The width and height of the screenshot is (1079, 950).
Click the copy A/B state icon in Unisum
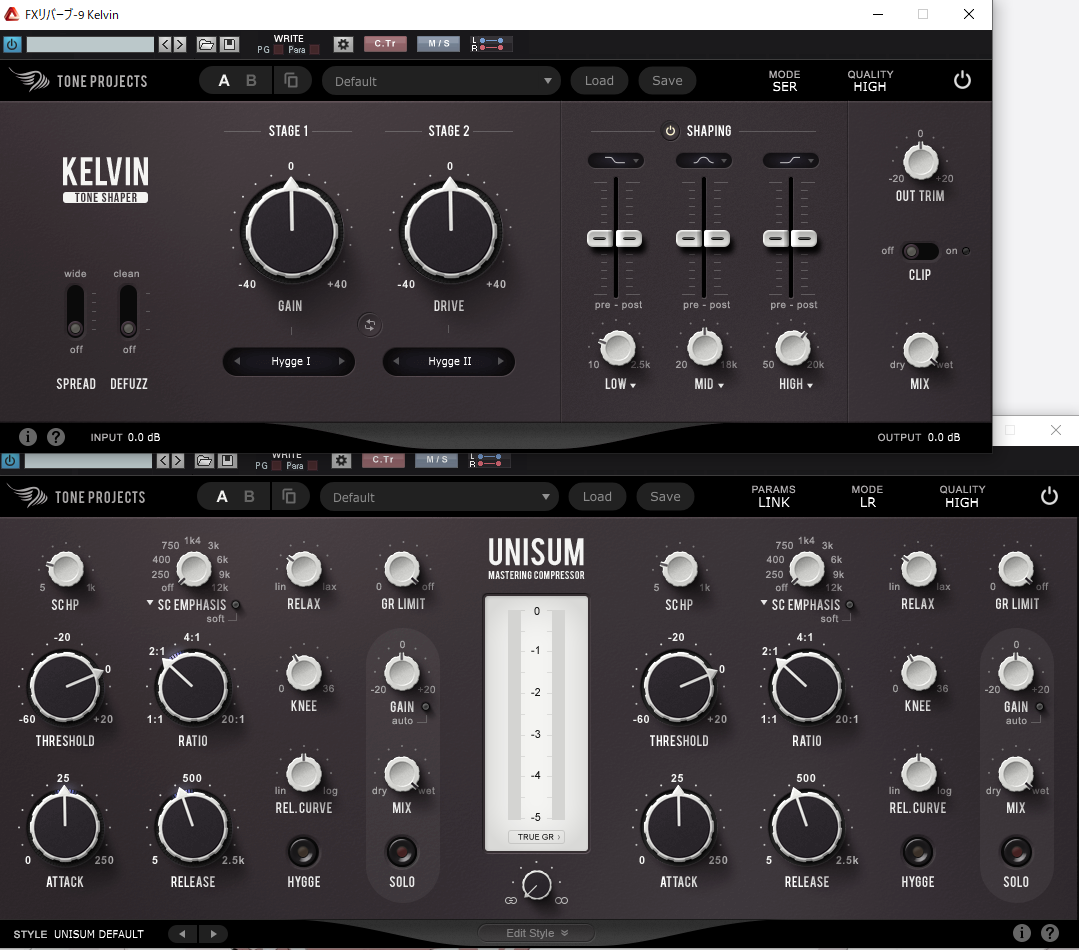pos(289,497)
